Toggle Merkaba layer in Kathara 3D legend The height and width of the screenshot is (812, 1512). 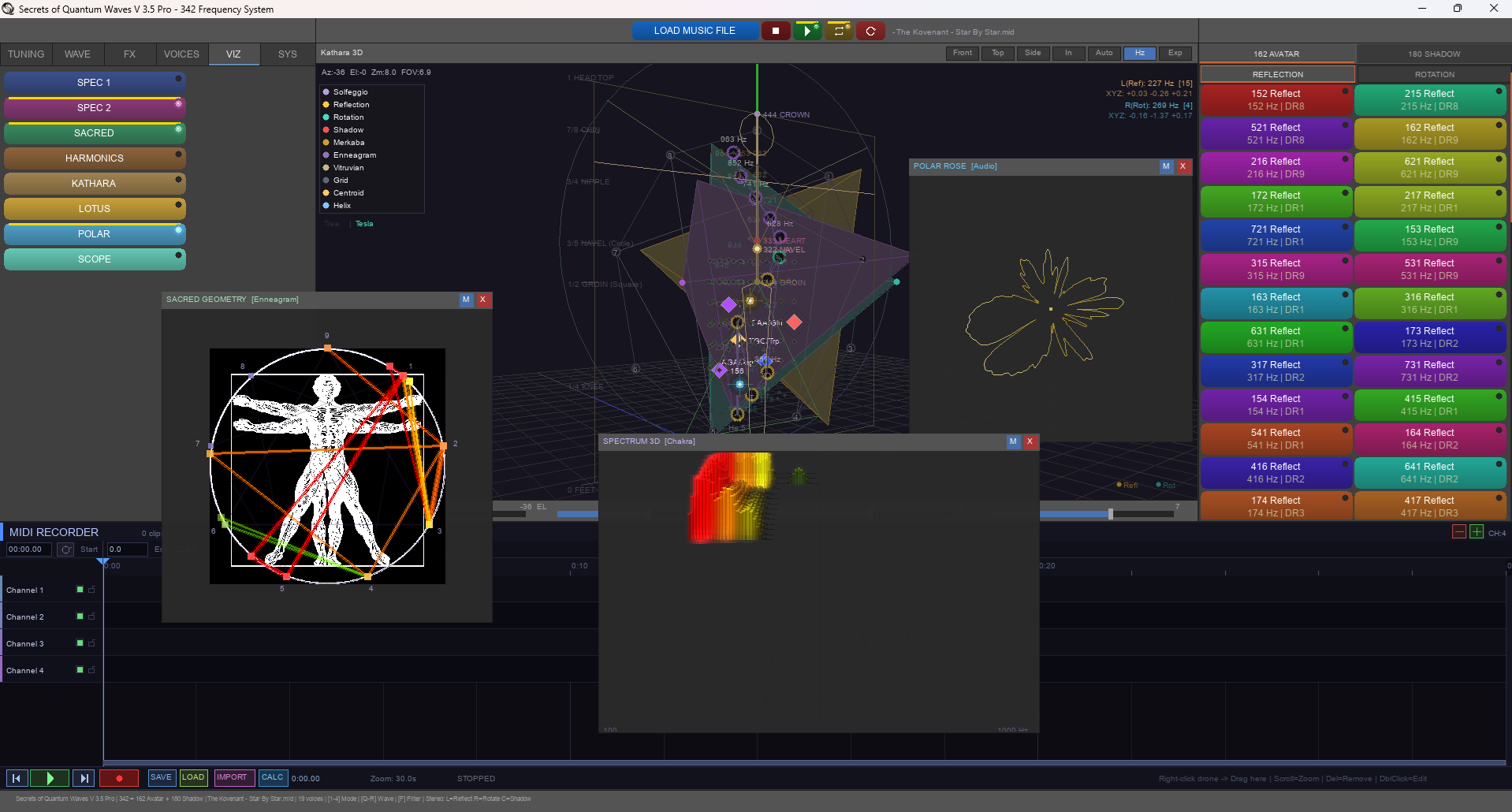tap(348, 143)
